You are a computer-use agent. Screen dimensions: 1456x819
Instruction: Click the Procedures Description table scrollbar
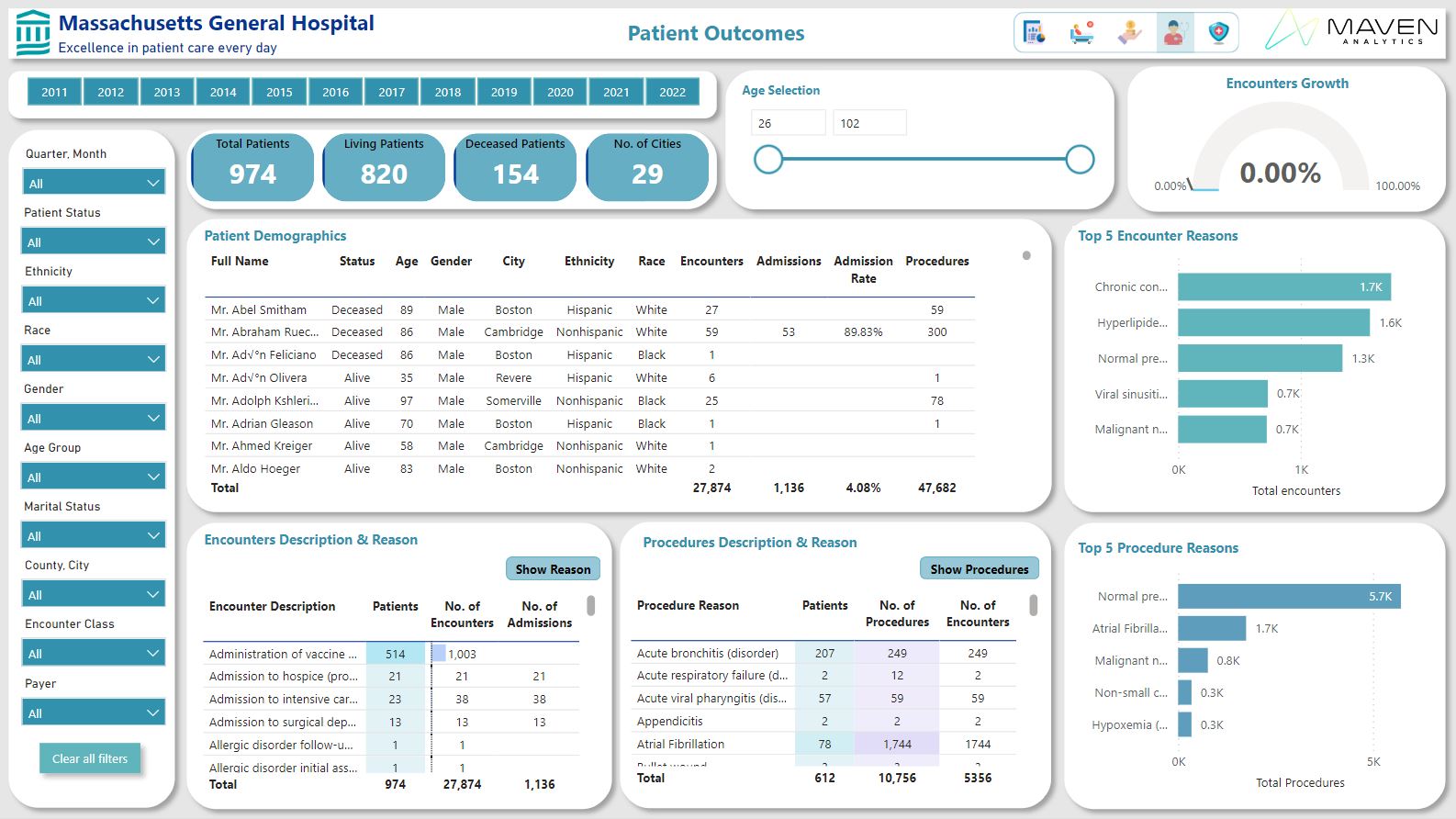click(x=1034, y=605)
